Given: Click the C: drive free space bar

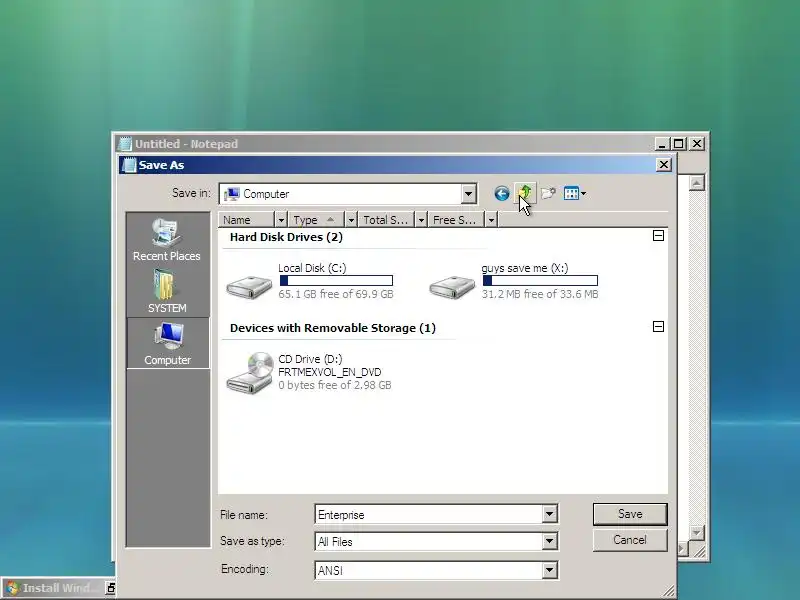Looking at the screenshot, I should point(336,281).
